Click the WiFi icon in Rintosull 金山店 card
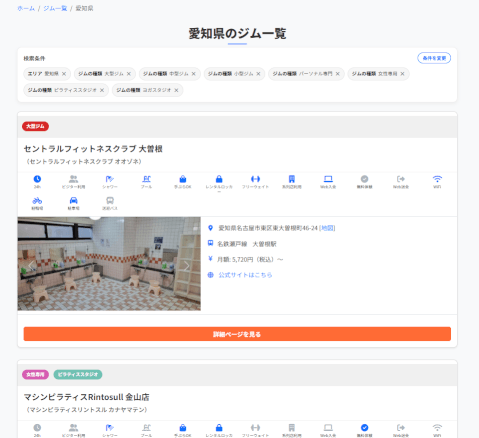This screenshot has height=438, width=479. 437,428
